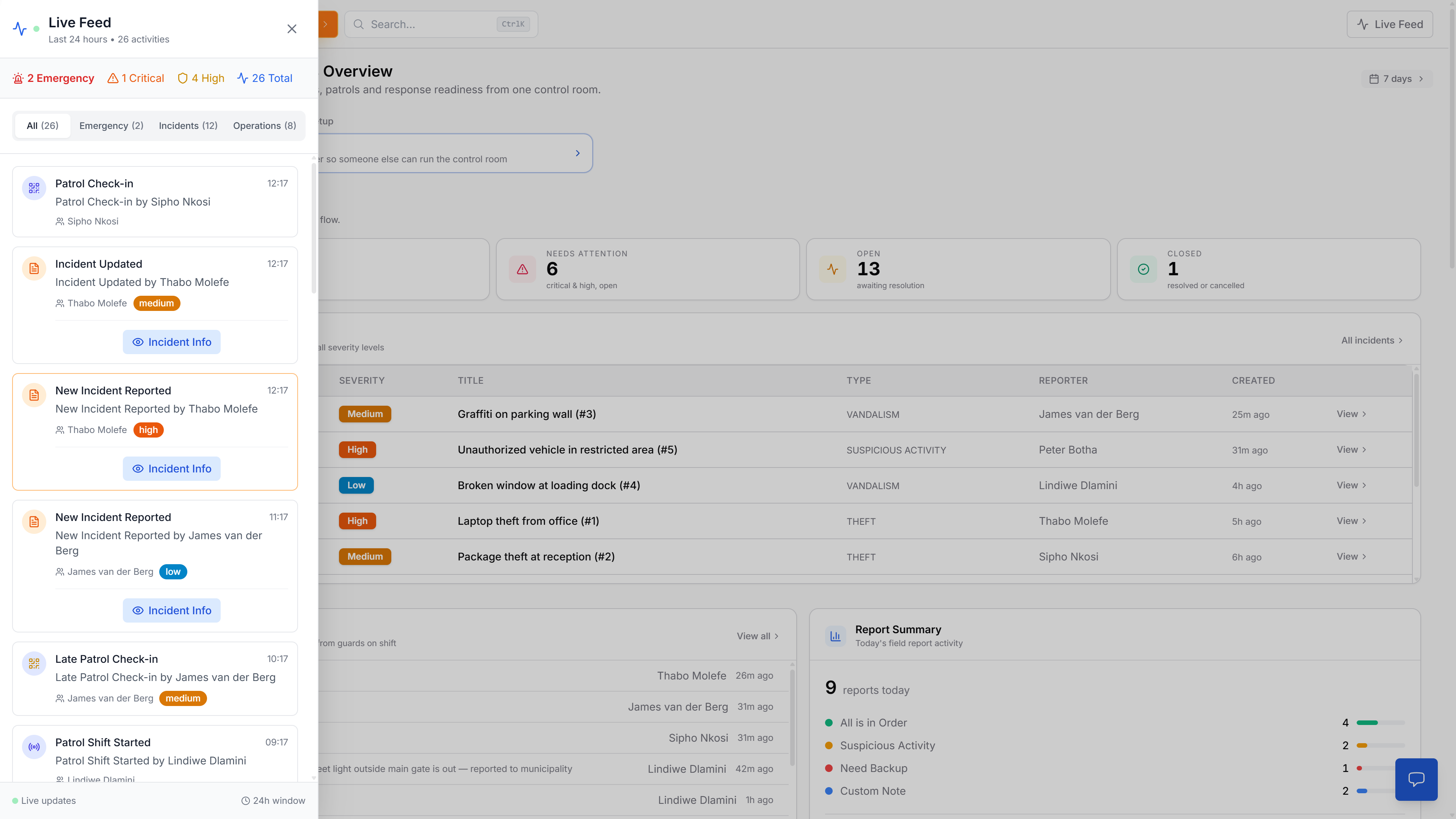
Task: Click the Report Summary bar chart icon
Action: 835,636
